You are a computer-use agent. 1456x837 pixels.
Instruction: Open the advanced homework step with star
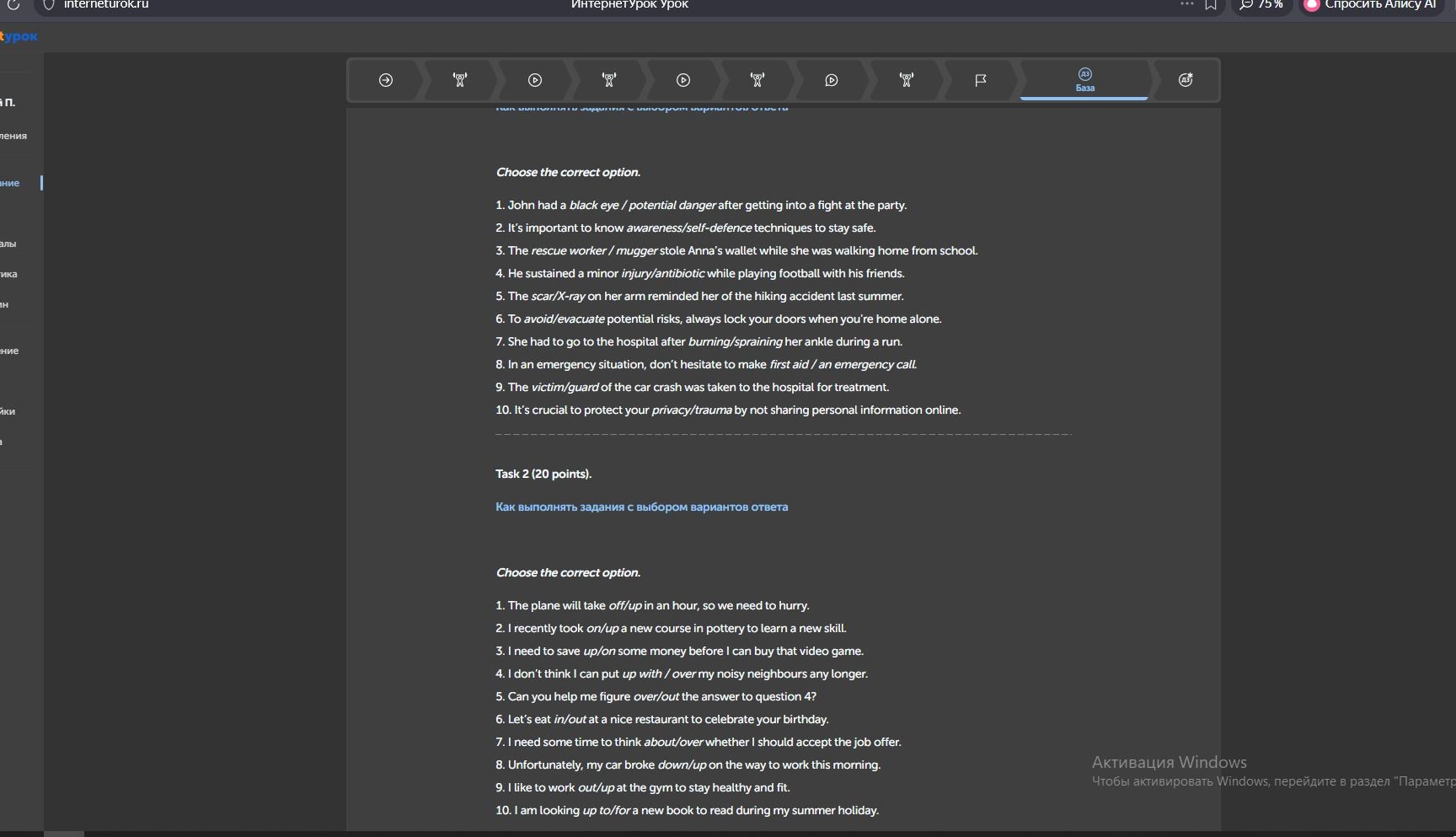(x=1186, y=80)
